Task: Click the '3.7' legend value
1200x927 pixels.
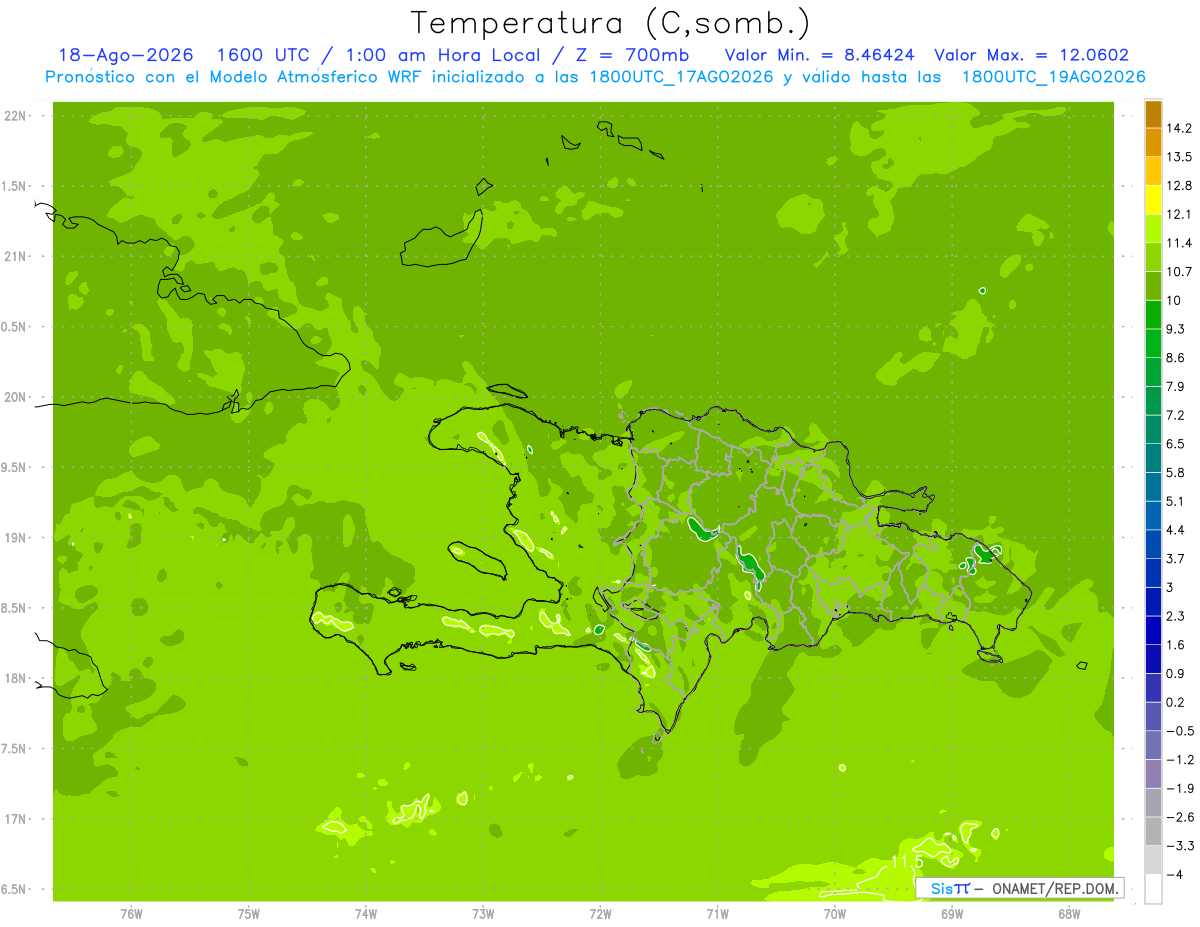Action: [1176, 558]
